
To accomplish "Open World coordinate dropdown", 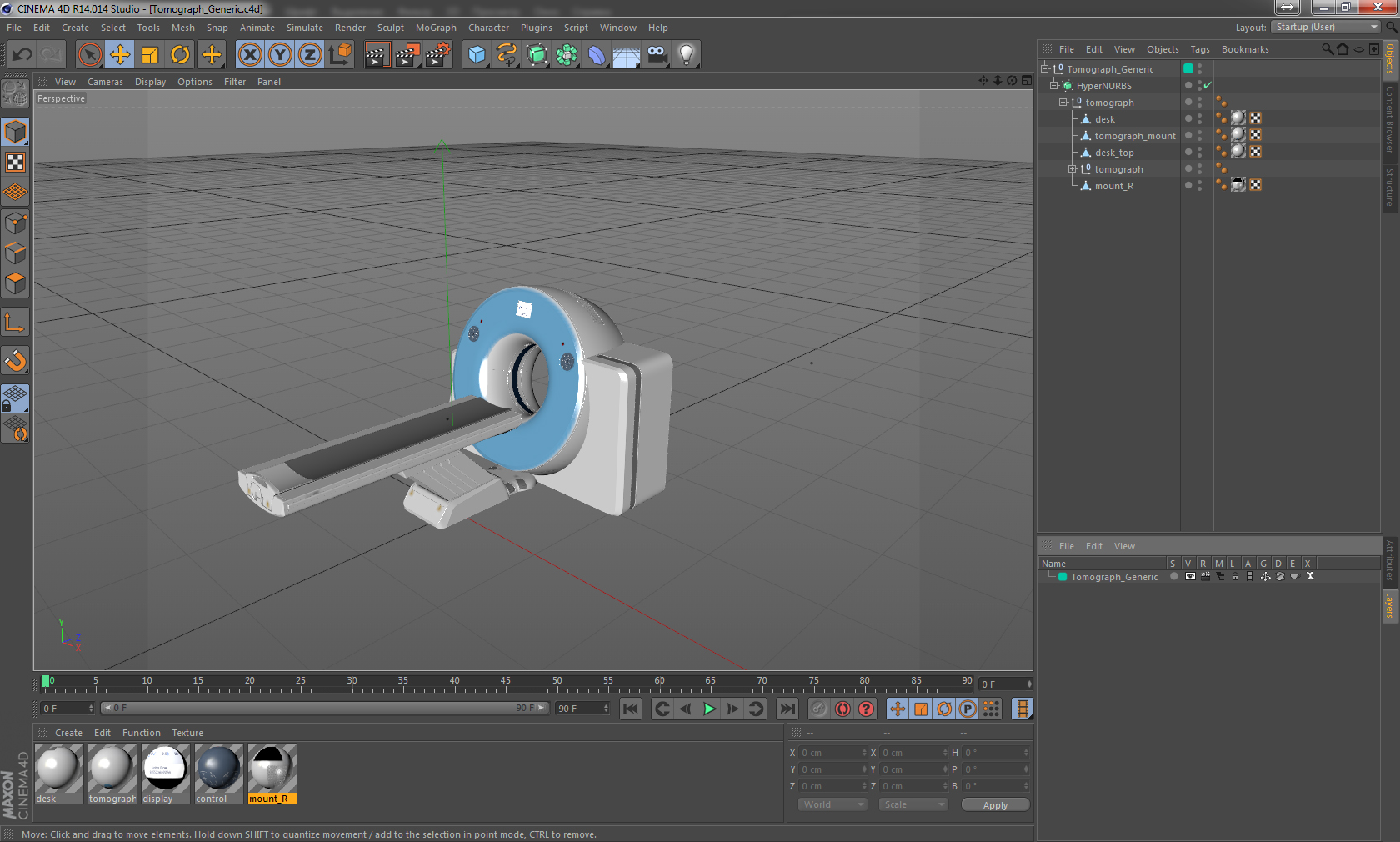I will pos(832,804).
